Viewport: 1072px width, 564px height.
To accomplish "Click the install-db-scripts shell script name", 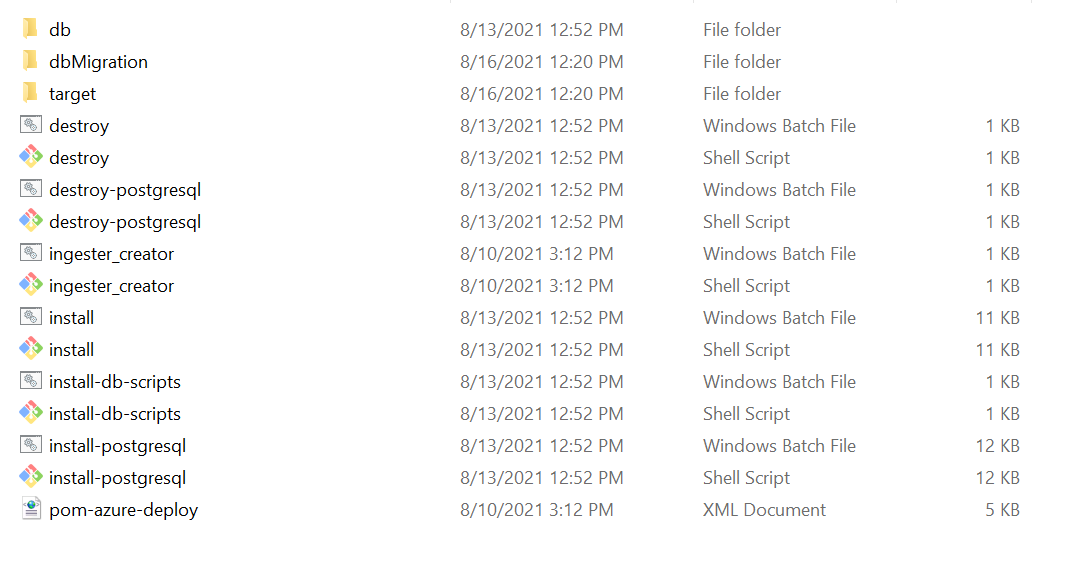I will (x=115, y=414).
